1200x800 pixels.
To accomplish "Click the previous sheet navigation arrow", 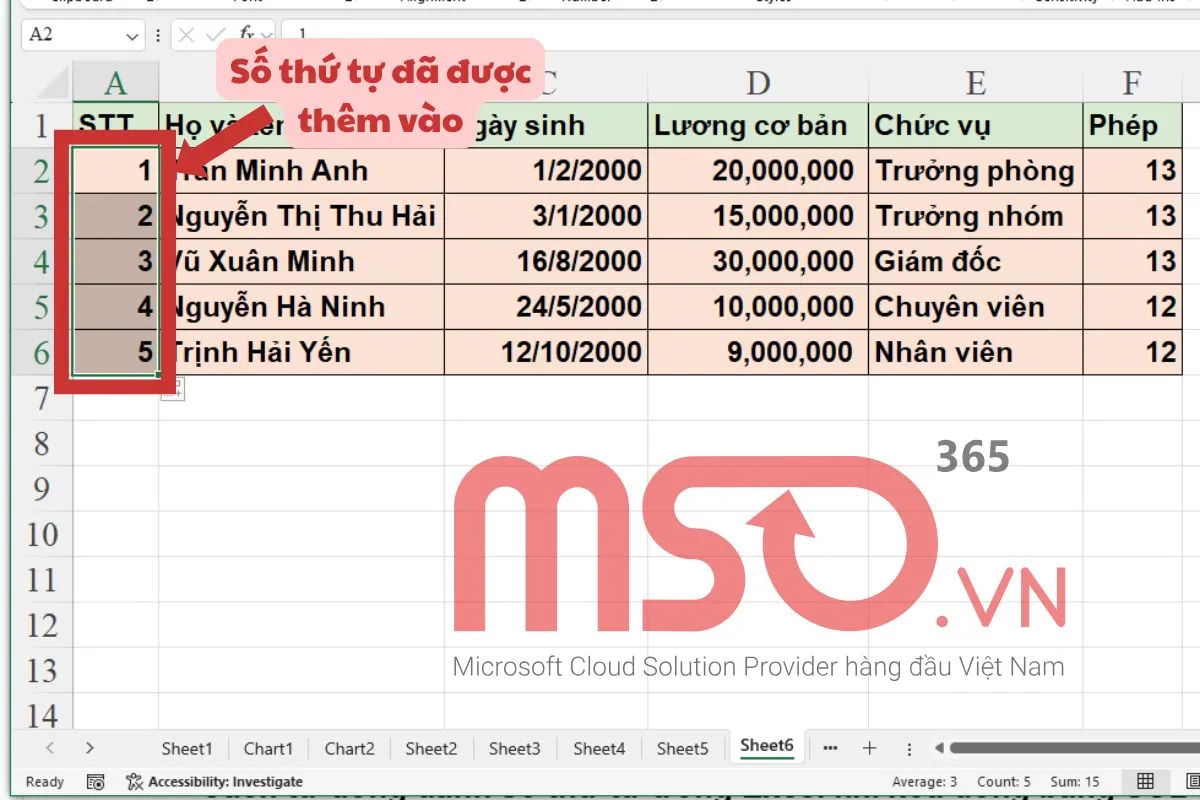I will point(50,747).
